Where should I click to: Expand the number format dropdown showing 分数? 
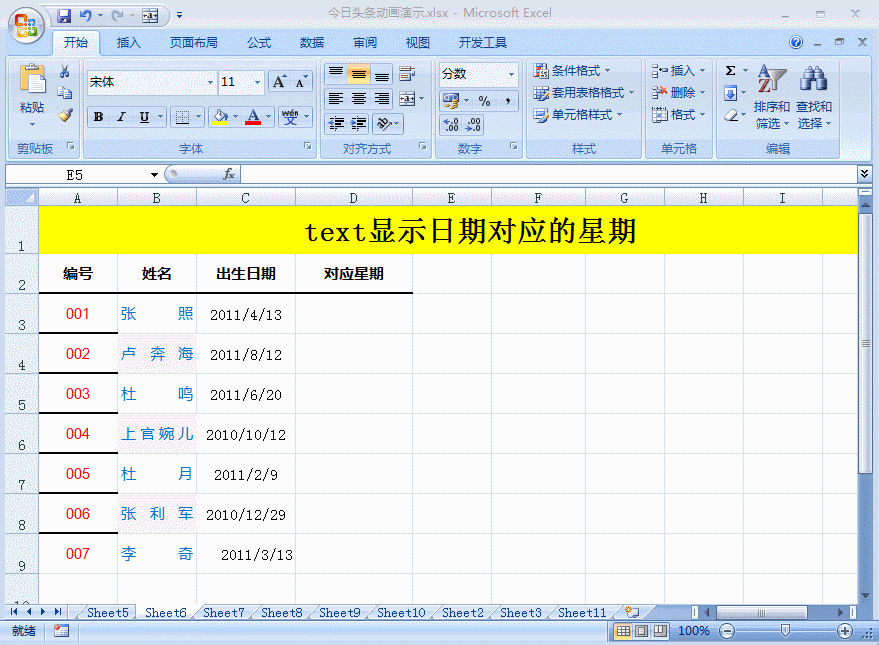click(511, 74)
